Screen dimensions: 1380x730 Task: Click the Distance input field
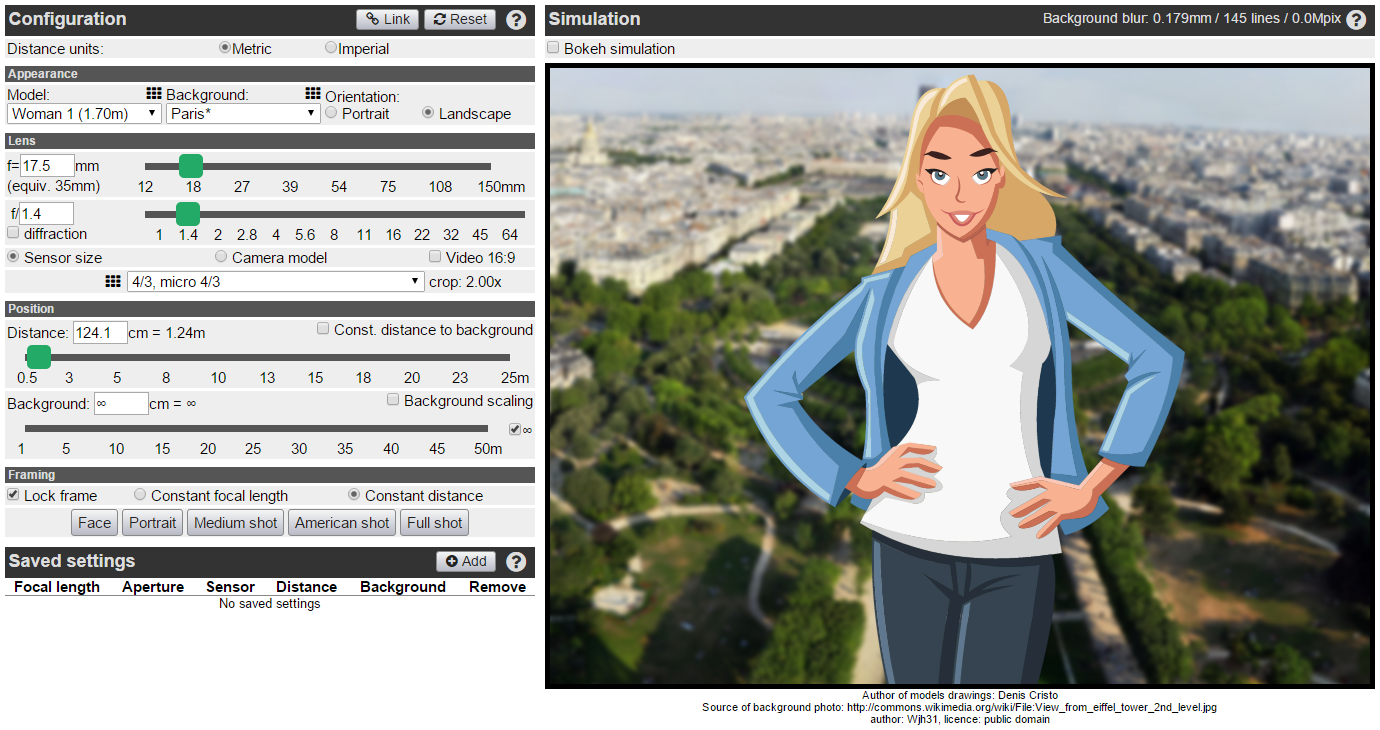[100, 332]
